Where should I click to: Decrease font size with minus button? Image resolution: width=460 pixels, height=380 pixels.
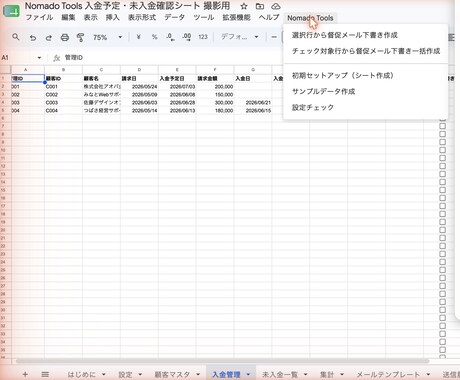(x=274, y=37)
